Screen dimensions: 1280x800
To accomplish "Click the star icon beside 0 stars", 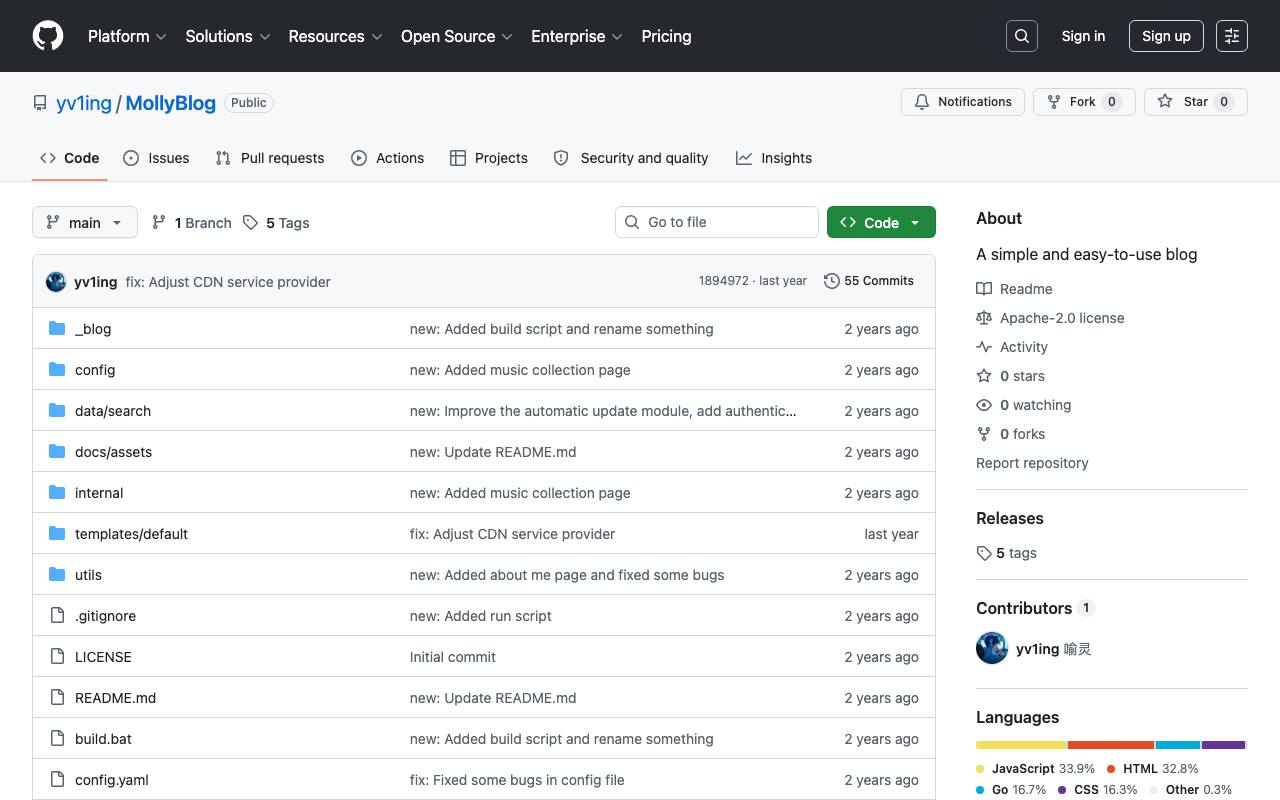I will coord(984,376).
